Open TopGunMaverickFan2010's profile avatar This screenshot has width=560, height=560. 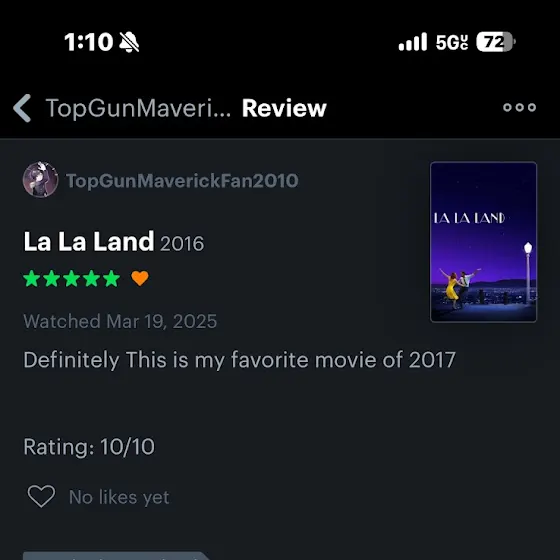[x=40, y=180]
